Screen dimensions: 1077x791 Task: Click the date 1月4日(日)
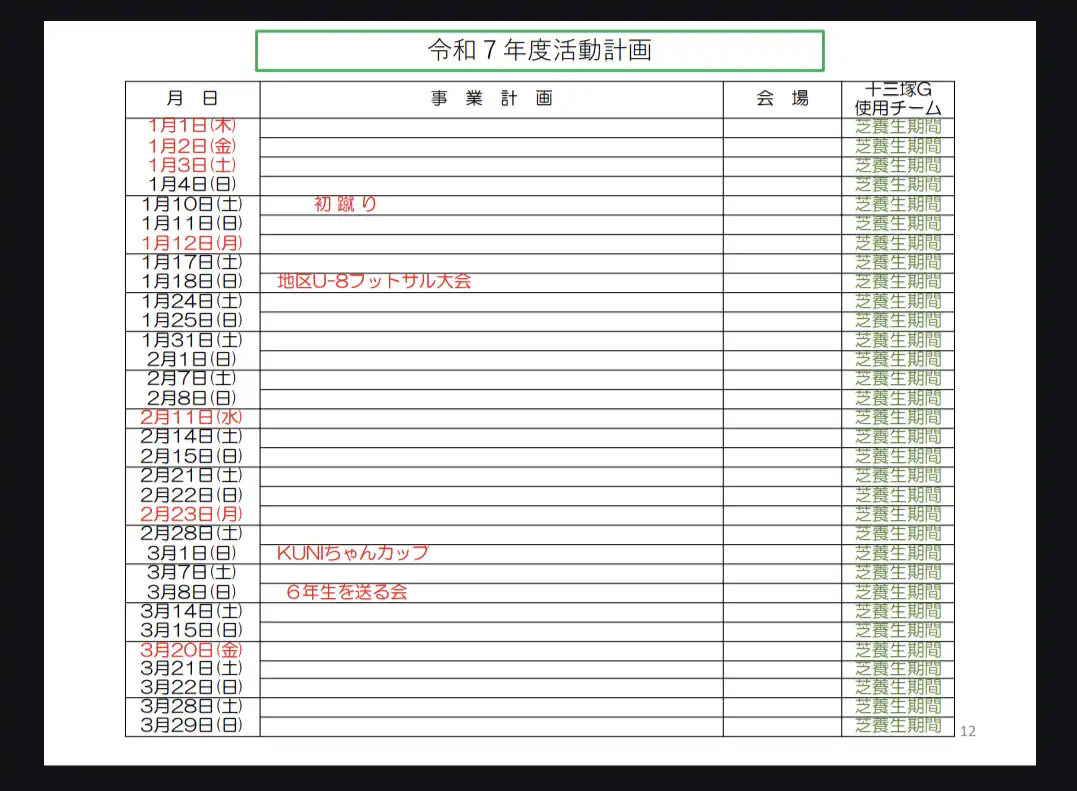[192, 184]
